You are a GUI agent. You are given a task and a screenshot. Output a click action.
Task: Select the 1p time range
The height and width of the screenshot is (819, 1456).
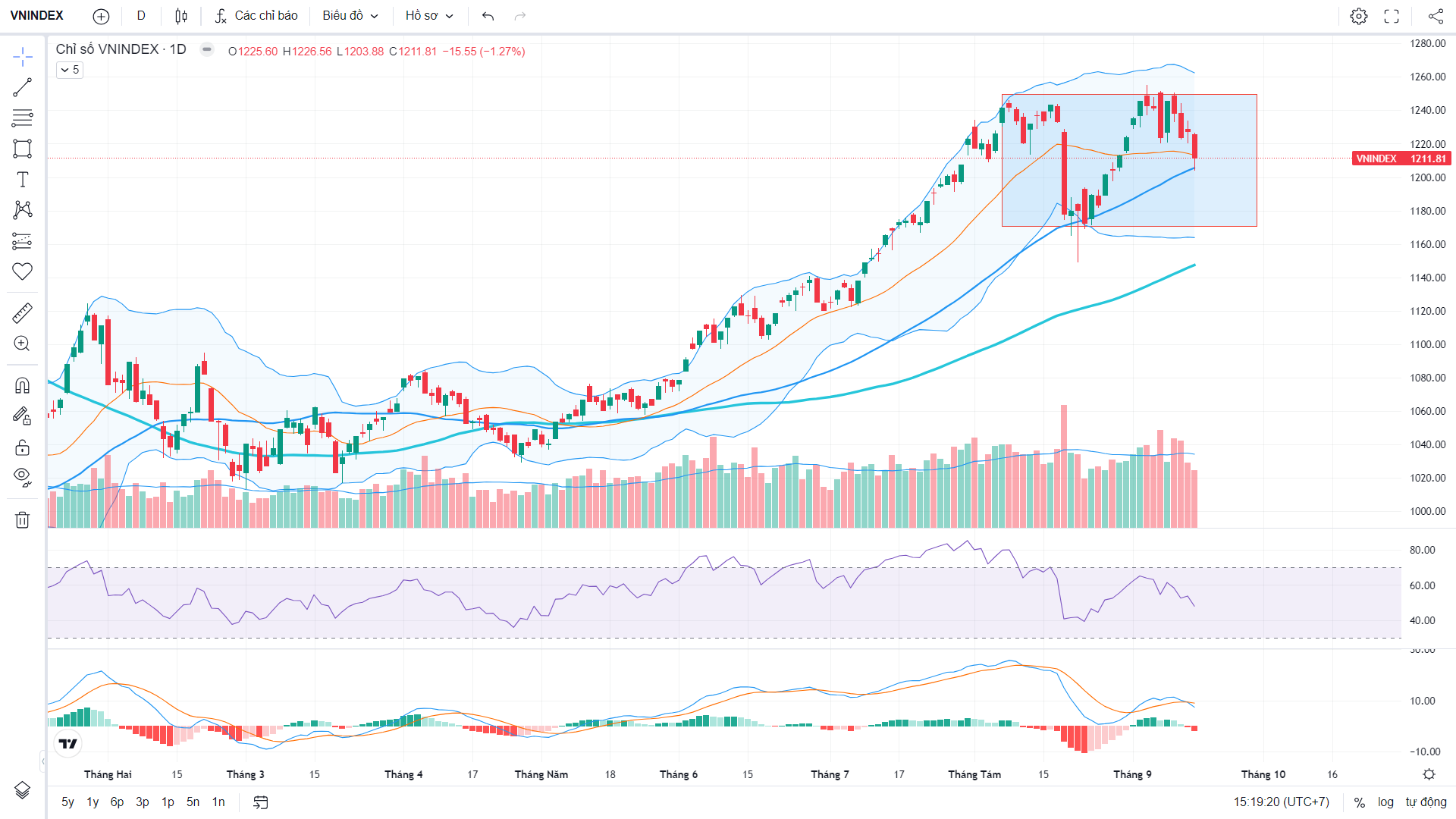coord(168,802)
